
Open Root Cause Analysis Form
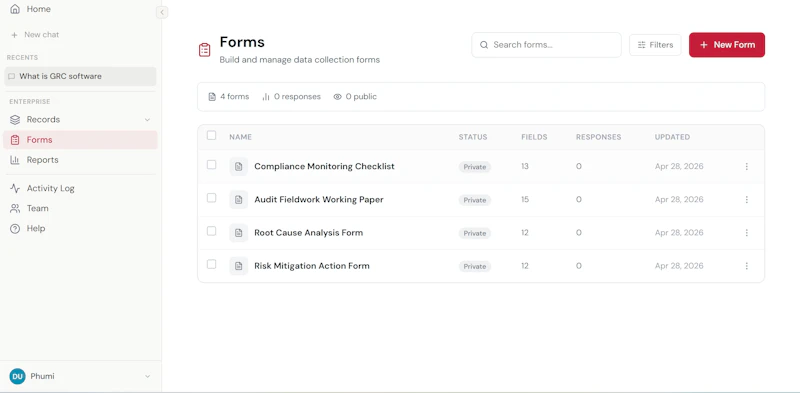[x=309, y=233]
